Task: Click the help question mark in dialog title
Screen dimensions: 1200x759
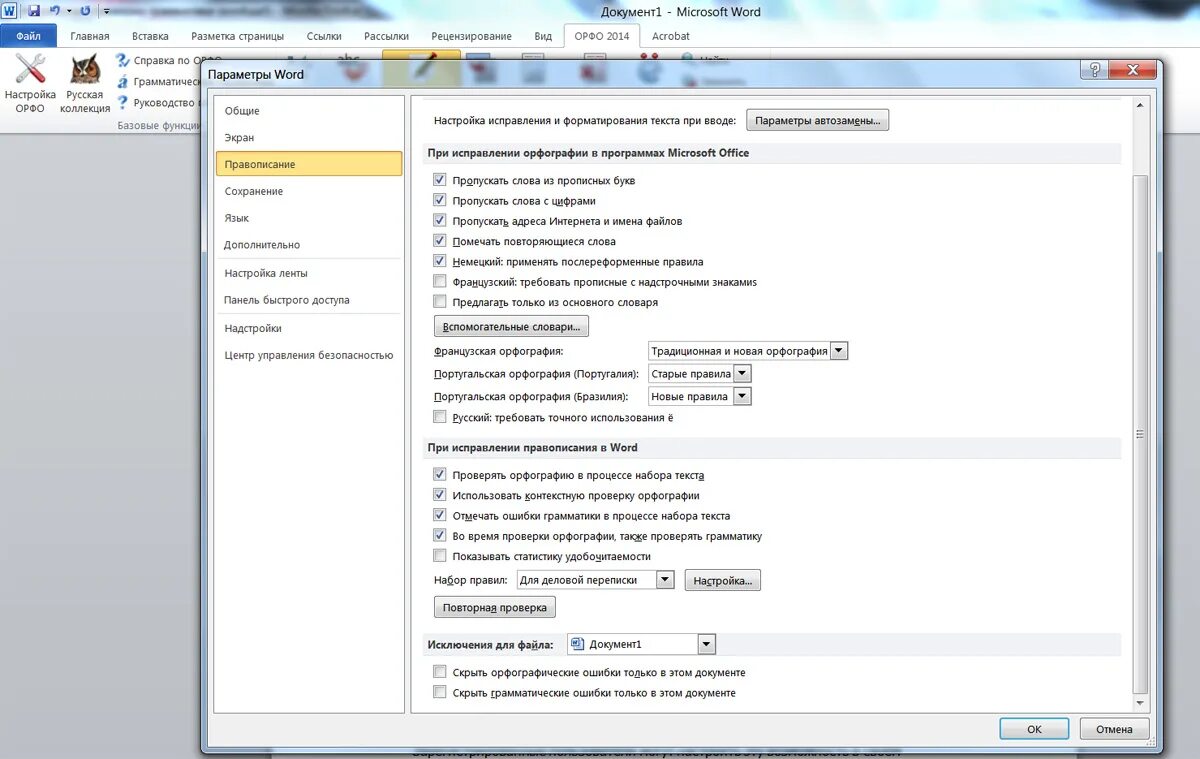Action: [x=1094, y=70]
